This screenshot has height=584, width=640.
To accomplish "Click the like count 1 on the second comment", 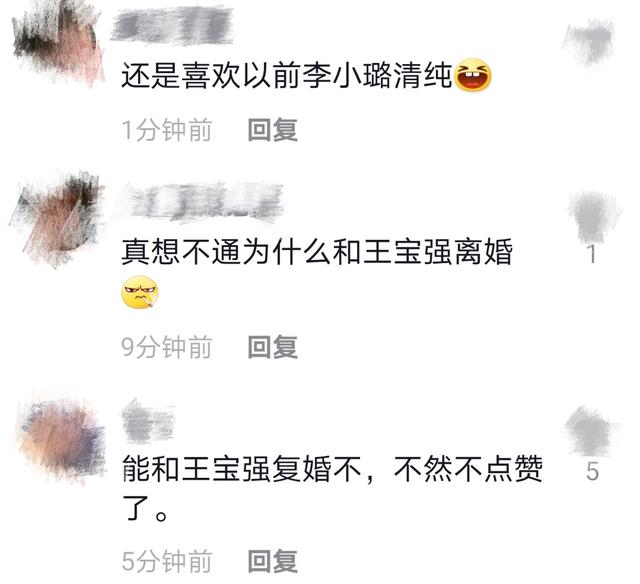I will click(x=592, y=254).
